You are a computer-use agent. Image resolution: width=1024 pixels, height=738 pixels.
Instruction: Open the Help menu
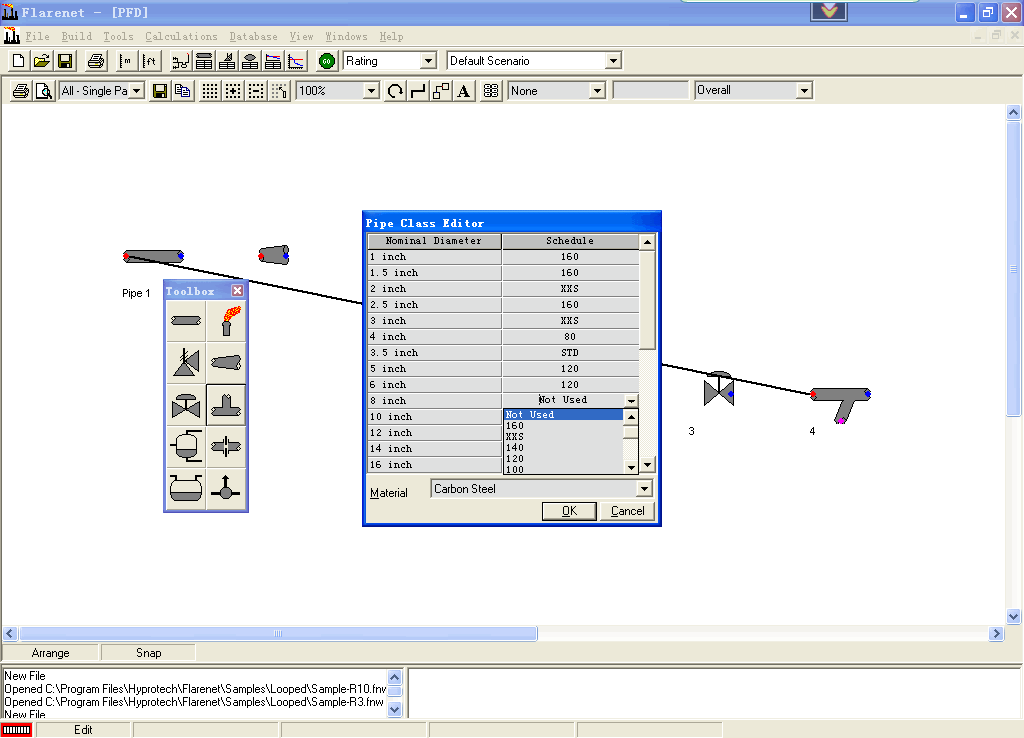tap(391, 37)
